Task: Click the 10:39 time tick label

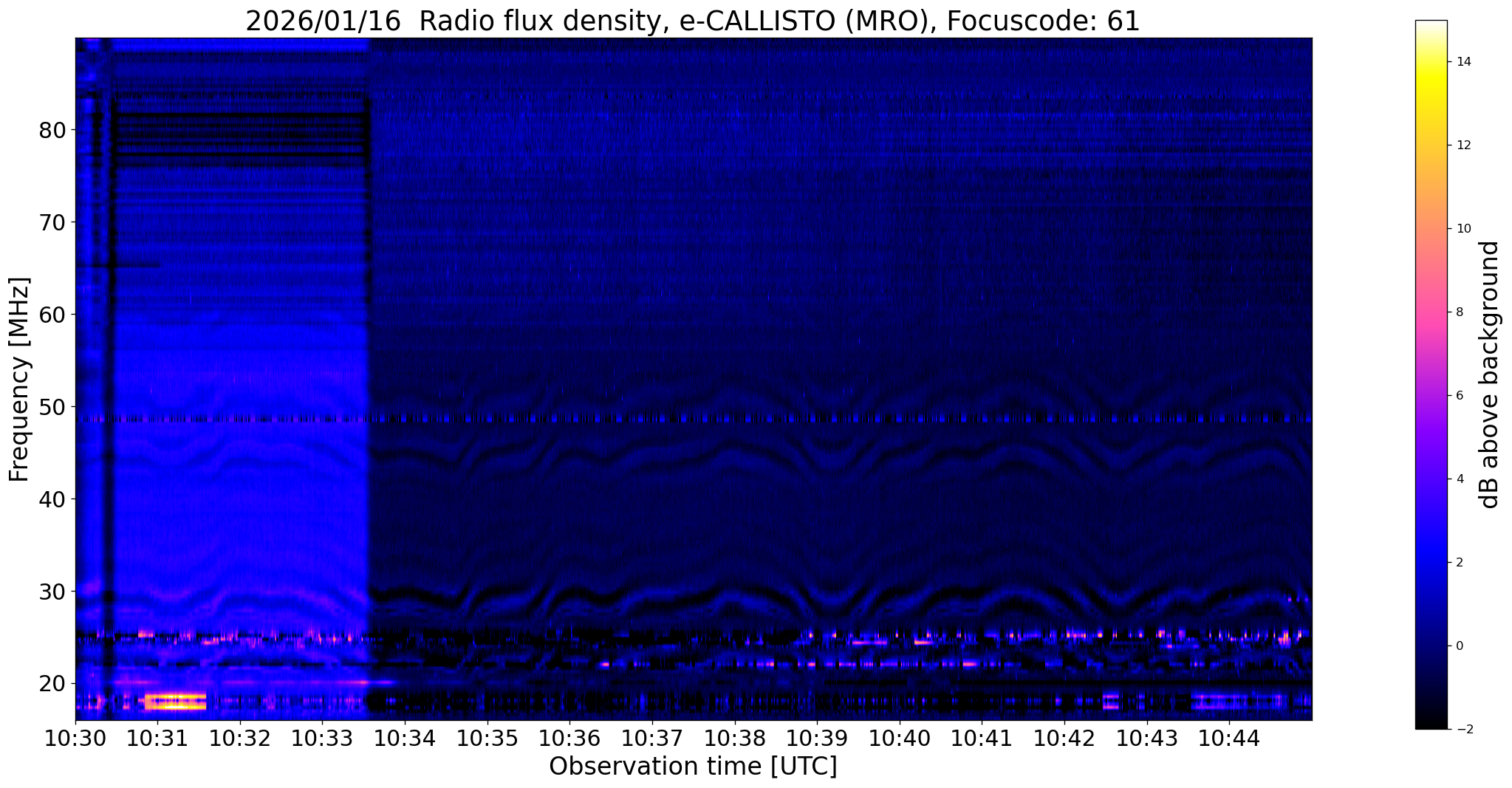Action: click(817, 739)
